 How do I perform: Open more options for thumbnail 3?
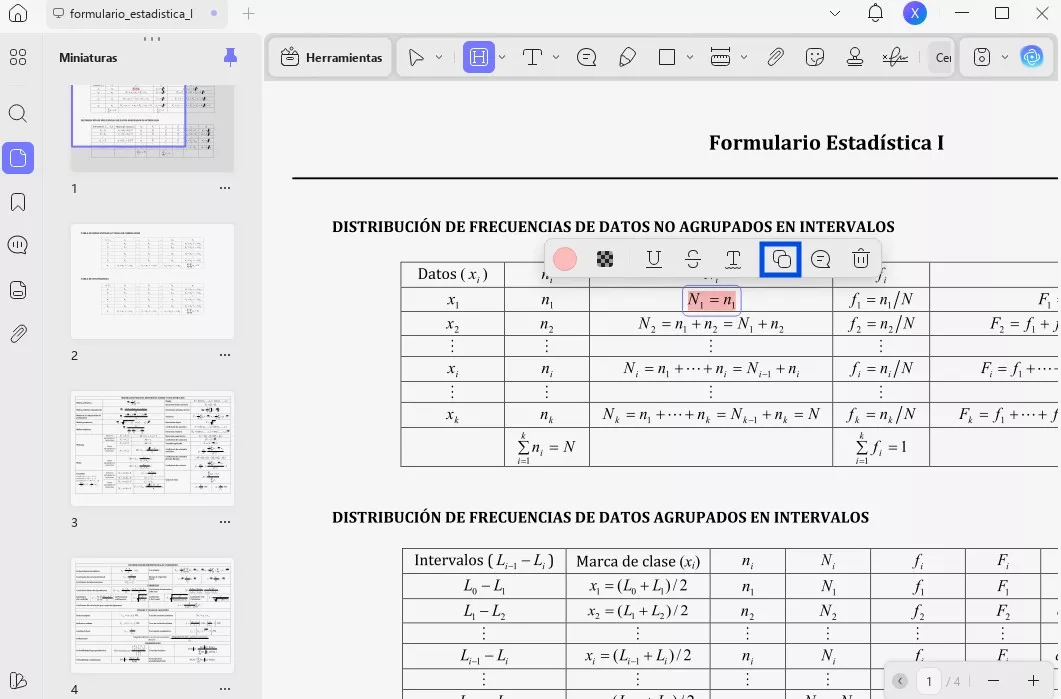225,522
